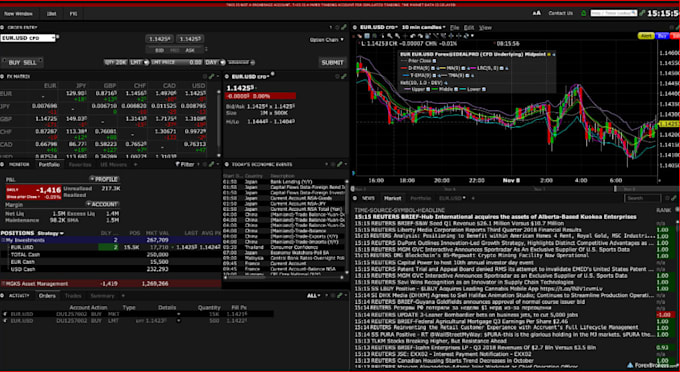Screen dimensions: 680x372
Task: Open the 10 min candles dropdown
Action: click(x=424, y=27)
